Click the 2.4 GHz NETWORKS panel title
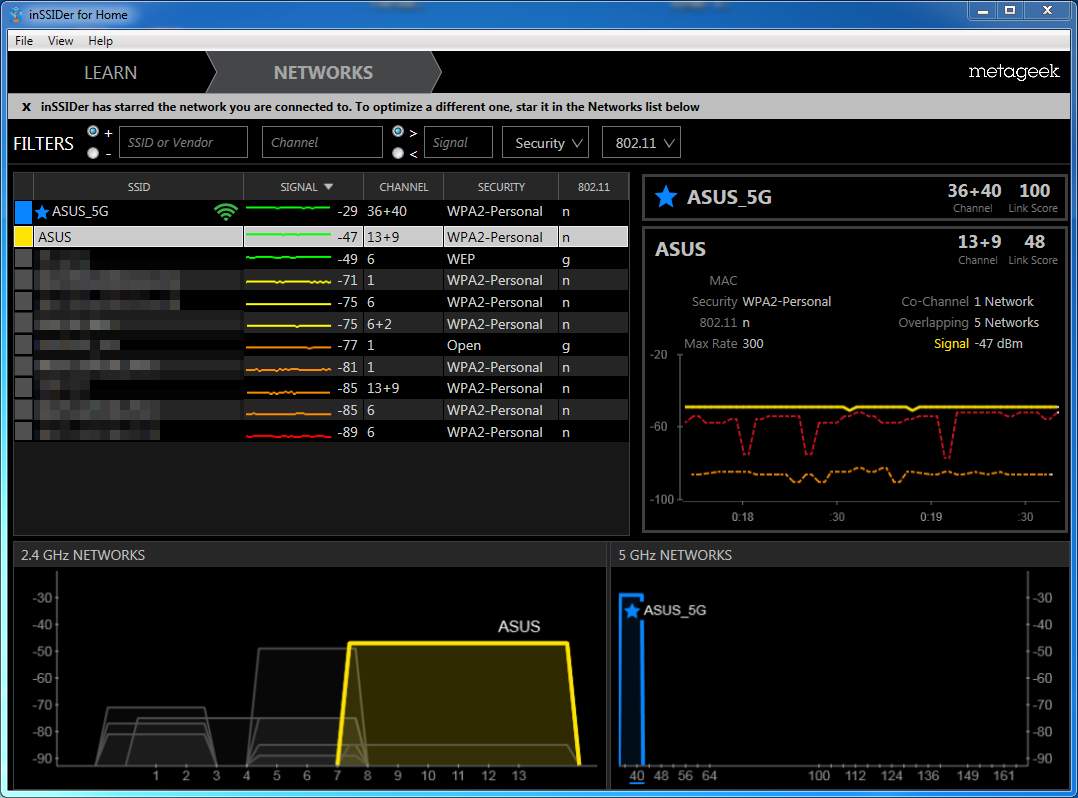Viewport: 1078px width, 798px height. coord(82,555)
